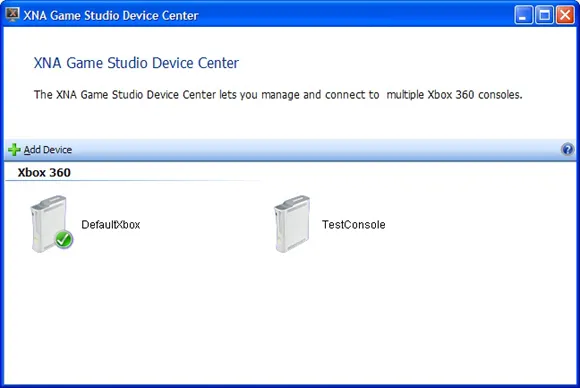
Task: Select the DefaultXbox device name
Action: [x=111, y=225]
